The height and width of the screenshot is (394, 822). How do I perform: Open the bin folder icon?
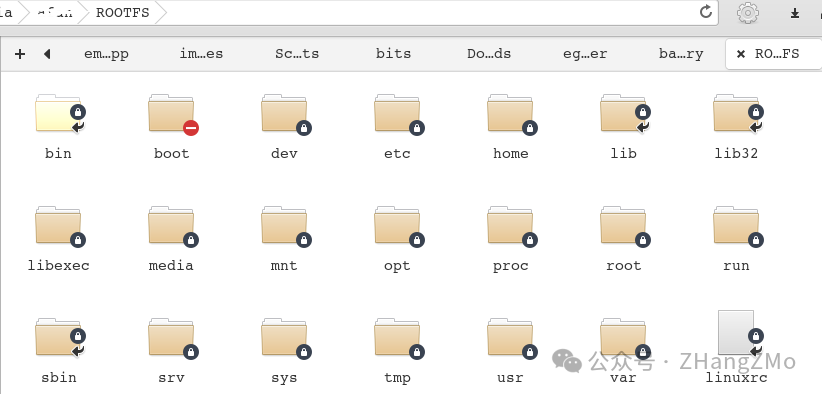coord(58,113)
